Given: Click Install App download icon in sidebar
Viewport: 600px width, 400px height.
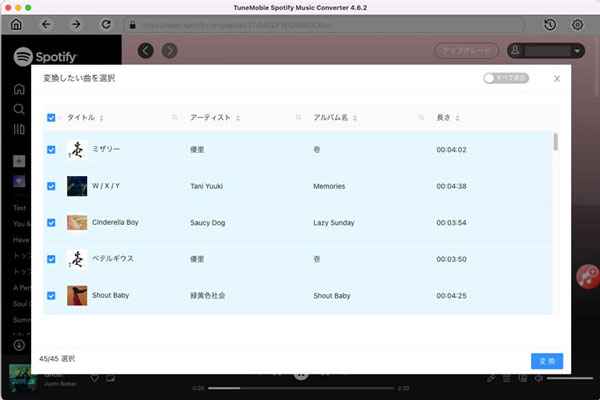Looking at the screenshot, I should tap(19, 345).
